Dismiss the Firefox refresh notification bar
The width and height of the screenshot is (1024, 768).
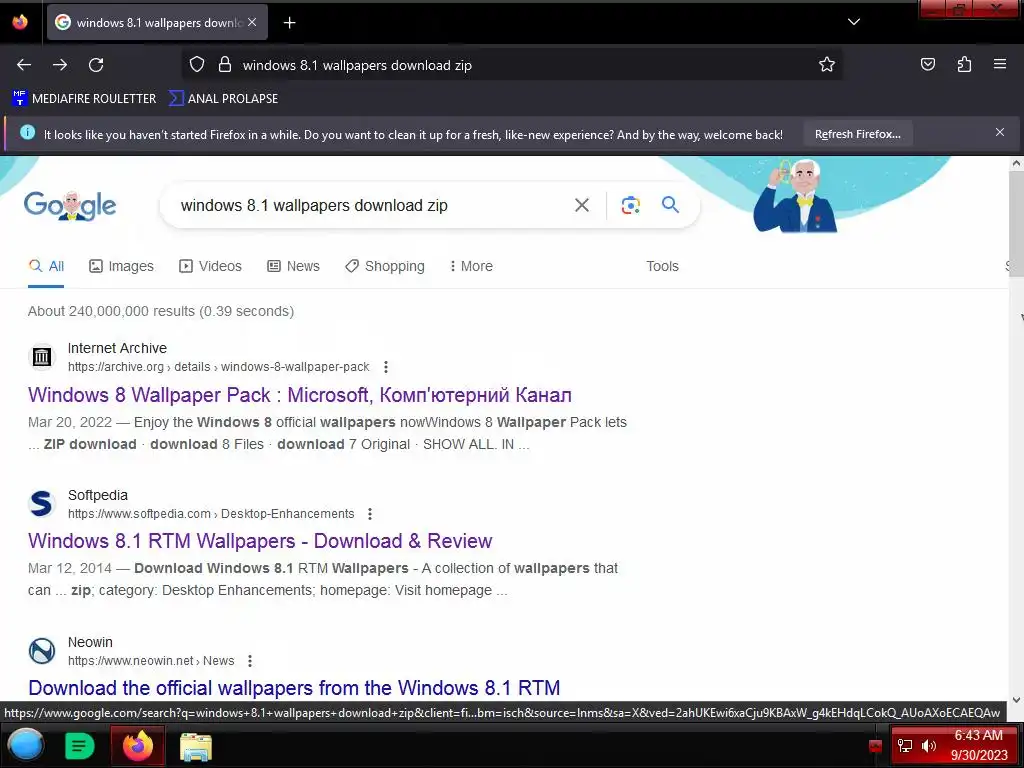click(1000, 133)
